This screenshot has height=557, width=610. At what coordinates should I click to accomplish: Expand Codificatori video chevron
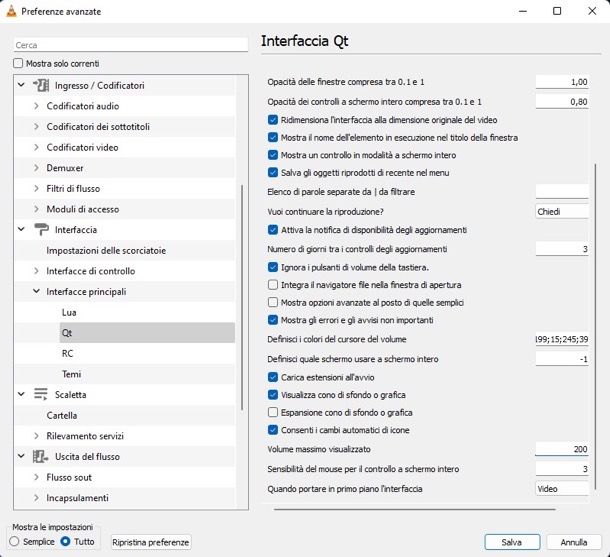click(36, 147)
